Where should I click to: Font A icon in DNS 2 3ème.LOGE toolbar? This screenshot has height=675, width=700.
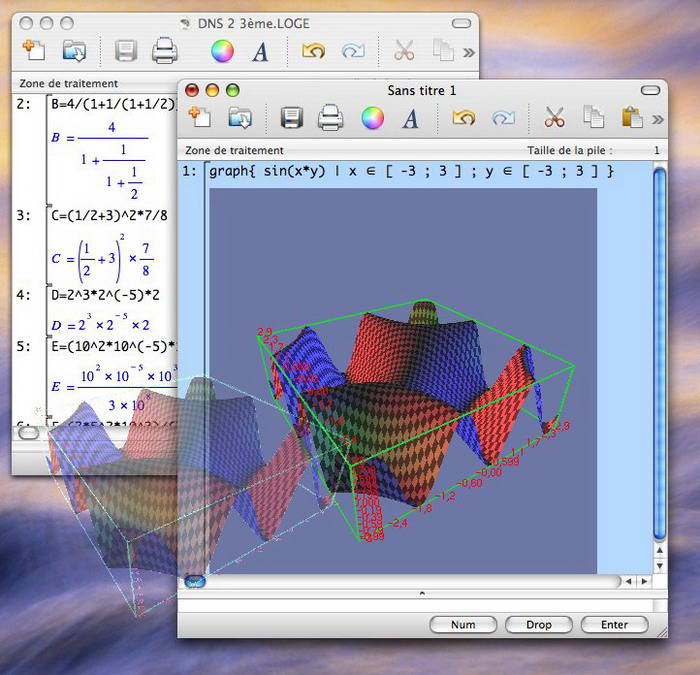tap(260, 51)
